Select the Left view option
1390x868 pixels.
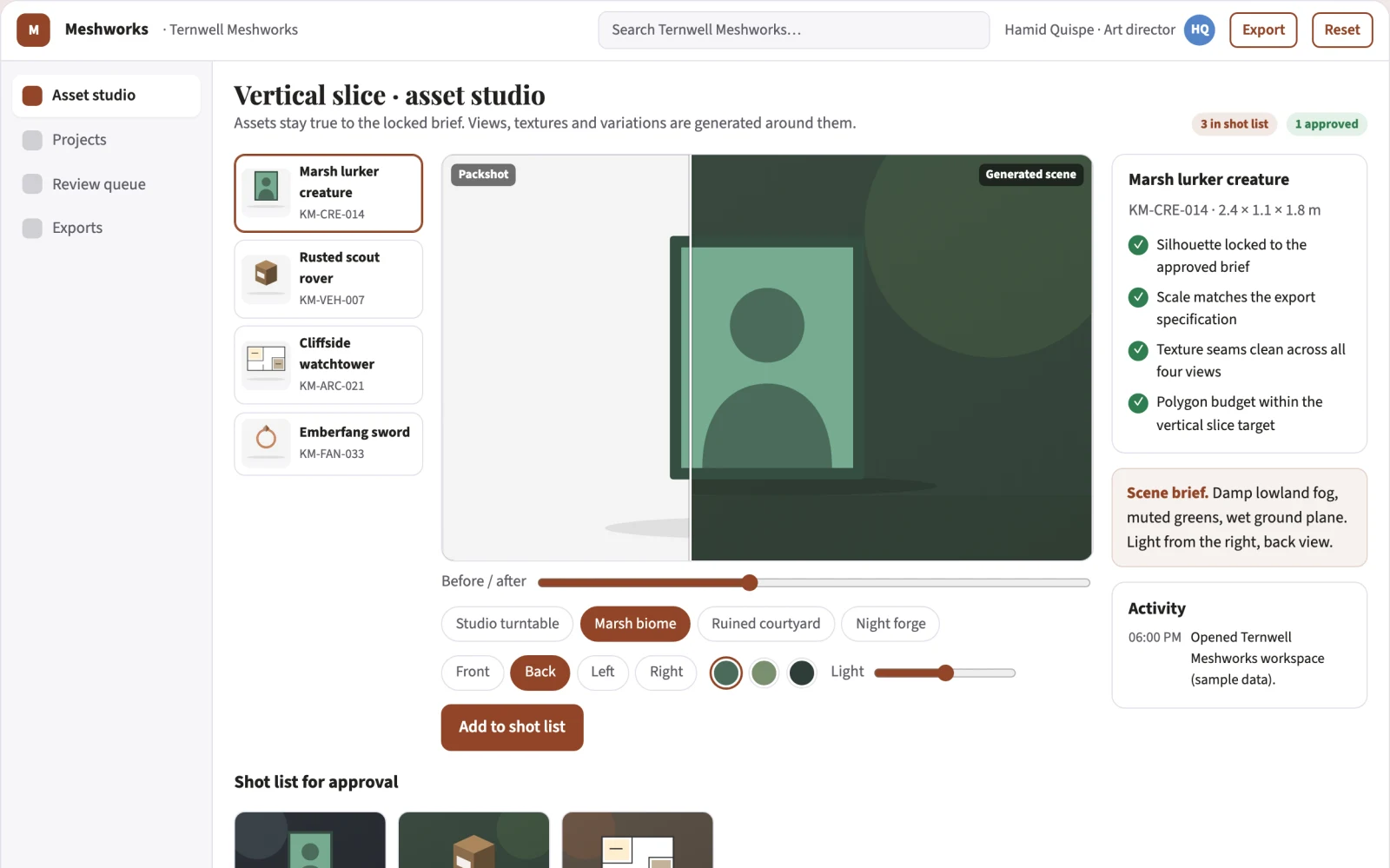[602, 673]
